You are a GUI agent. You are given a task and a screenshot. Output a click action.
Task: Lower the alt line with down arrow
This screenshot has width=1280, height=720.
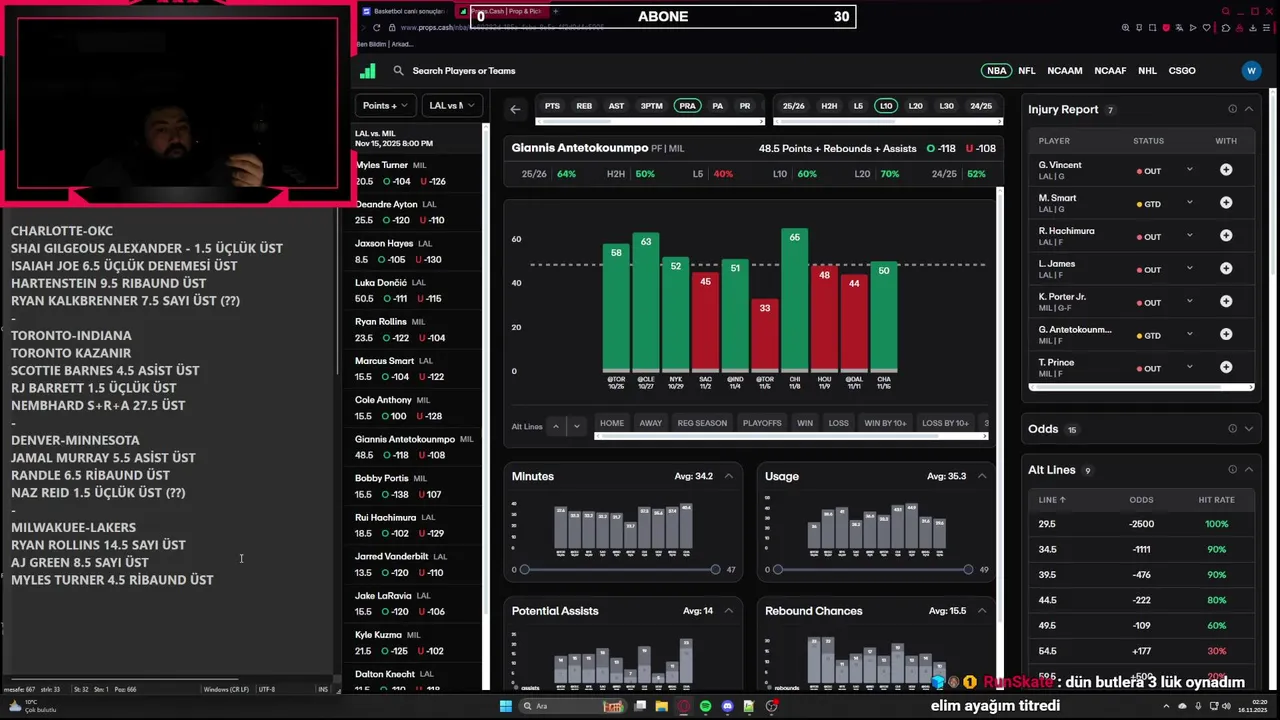(576, 426)
